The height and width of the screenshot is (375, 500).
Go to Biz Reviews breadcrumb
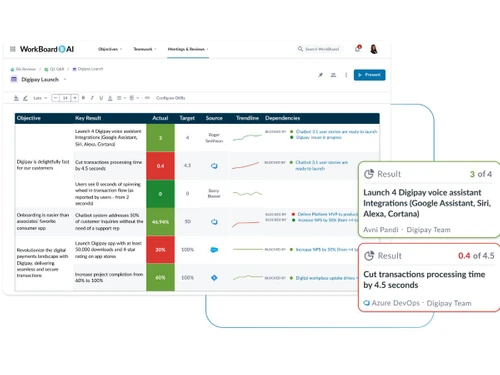[x=23, y=69]
